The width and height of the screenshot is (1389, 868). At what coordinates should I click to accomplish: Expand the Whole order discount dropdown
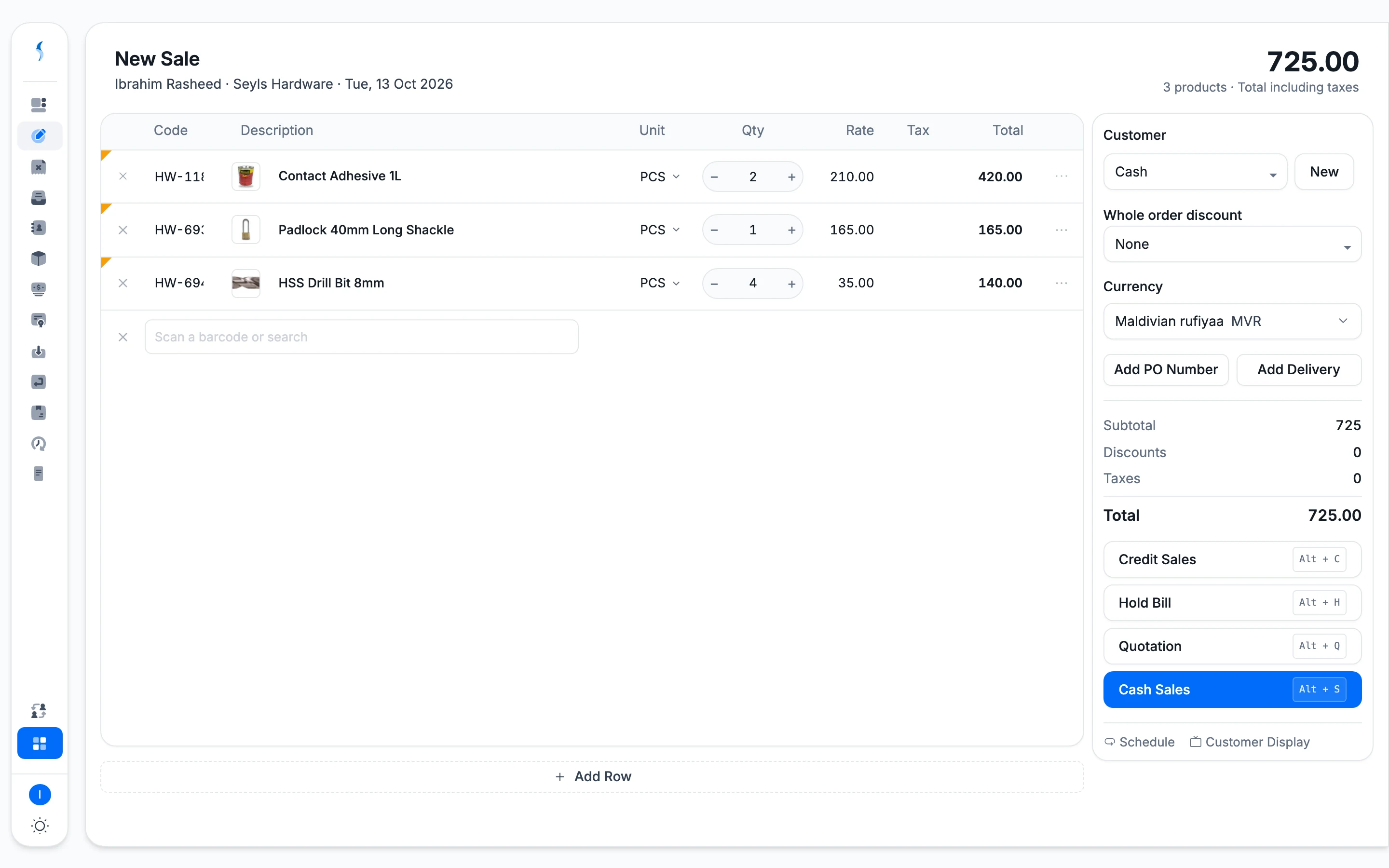(1232, 244)
